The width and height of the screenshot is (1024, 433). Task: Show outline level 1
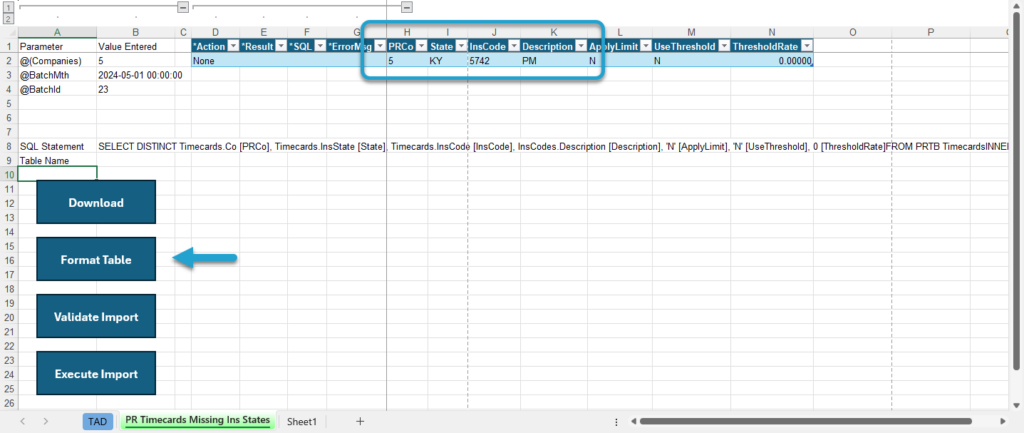[x=8, y=7]
